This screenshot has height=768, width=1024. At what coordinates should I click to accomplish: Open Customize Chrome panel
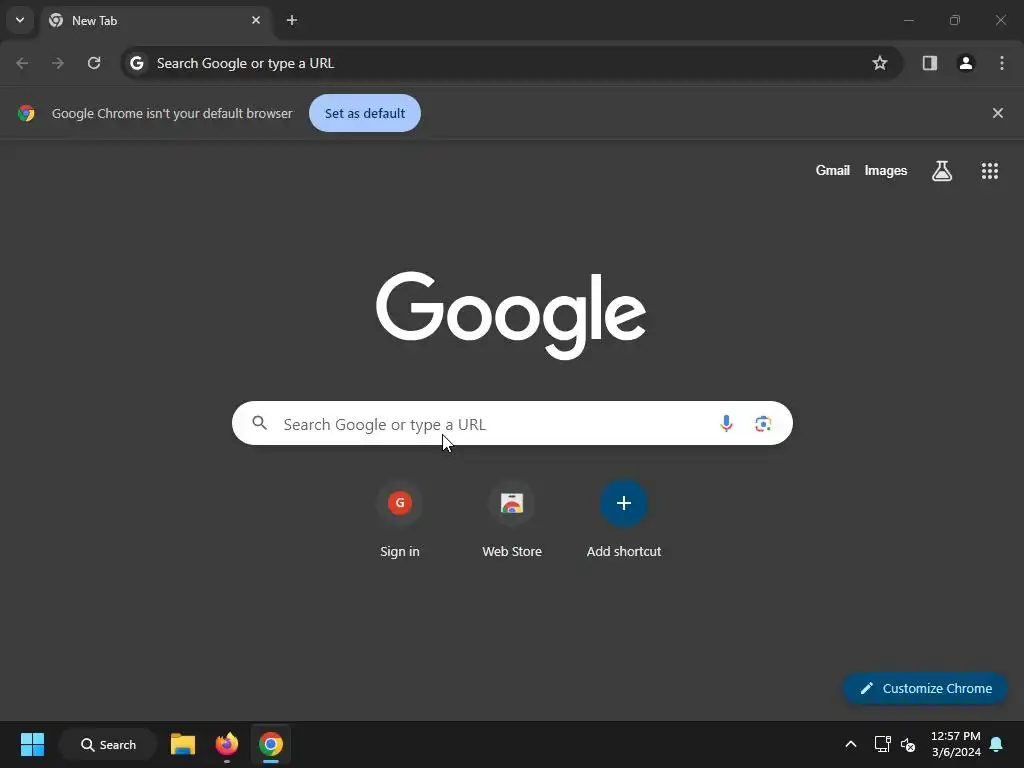(x=925, y=688)
